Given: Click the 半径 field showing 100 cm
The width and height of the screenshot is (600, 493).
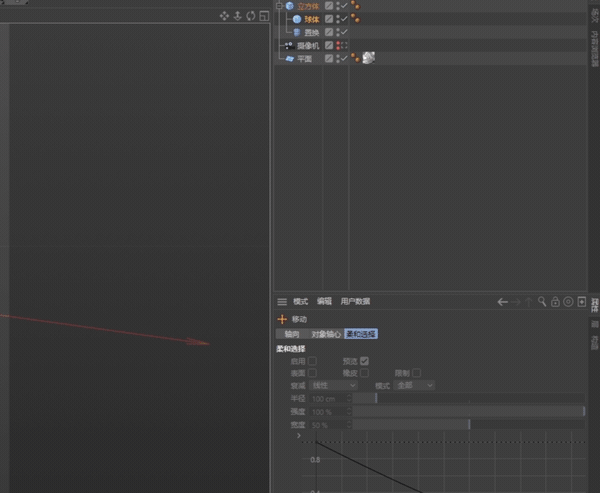Looking at the screenshot, I should (x=328, y=398).
